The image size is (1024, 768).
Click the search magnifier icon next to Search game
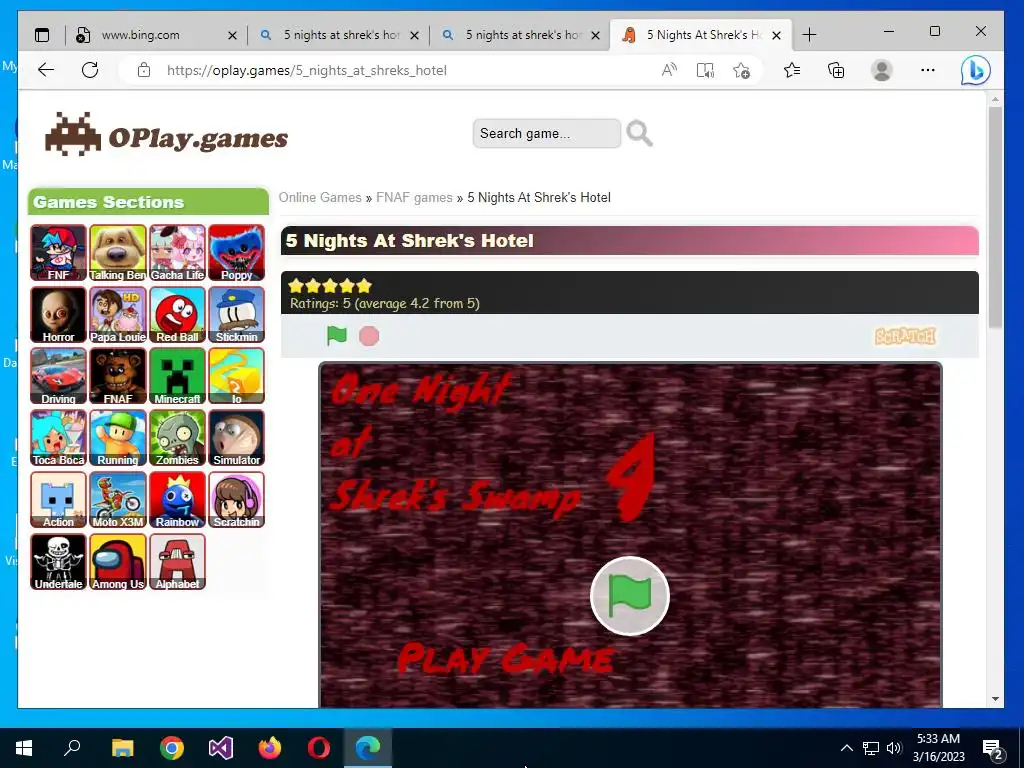coord(639,133)
